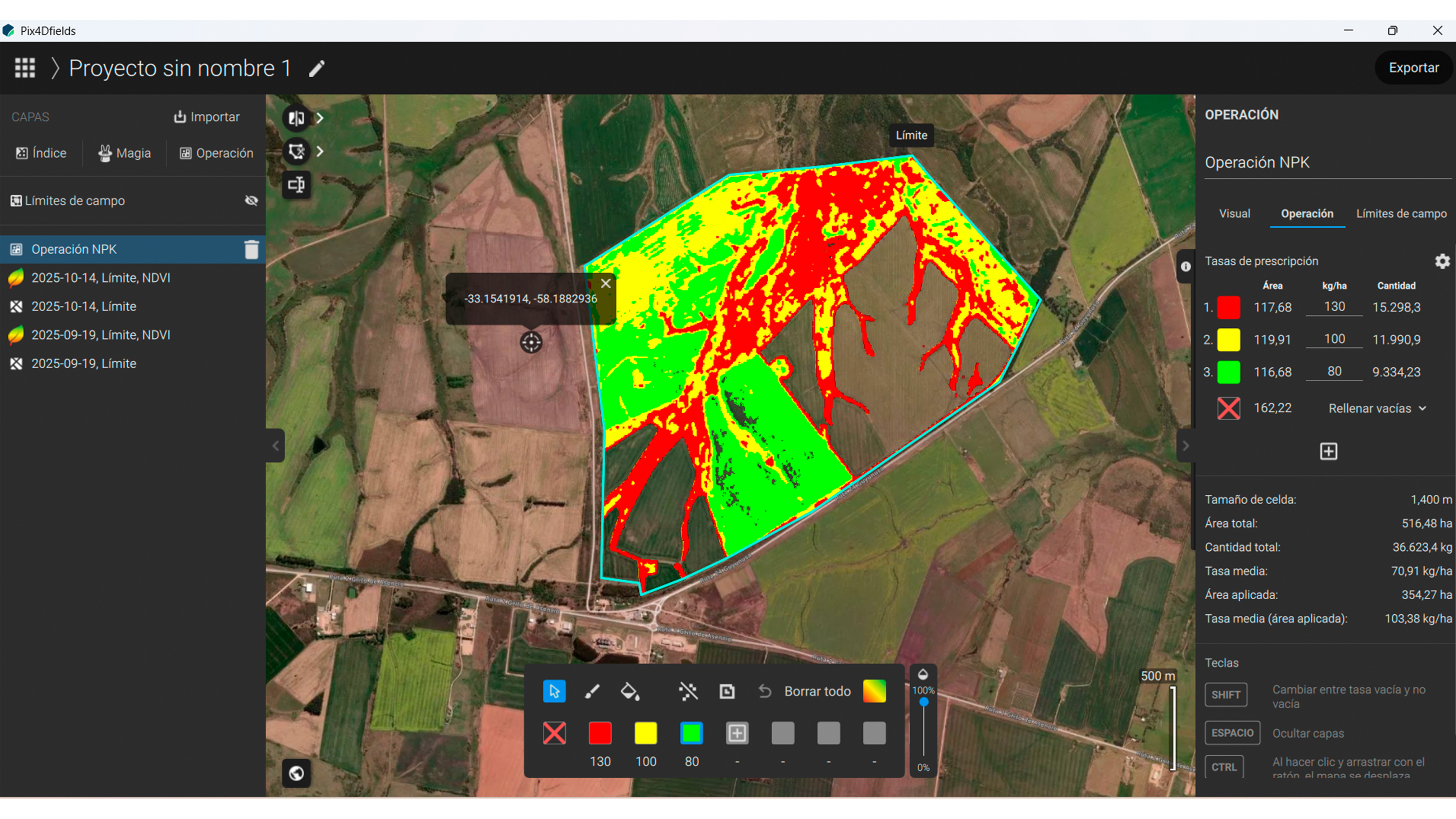Select the arrow selection tool
1456x819 pixels.
(x=554, y=691)
